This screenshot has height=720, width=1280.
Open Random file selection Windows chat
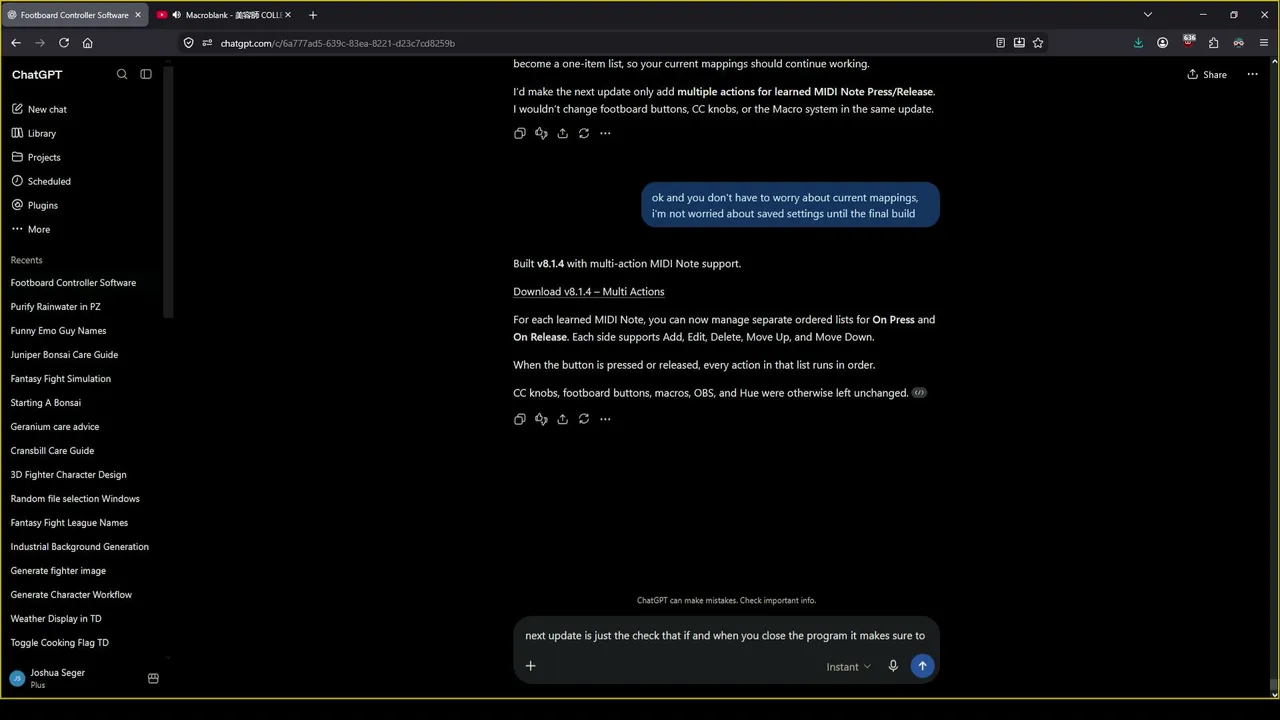pos(75,499)
